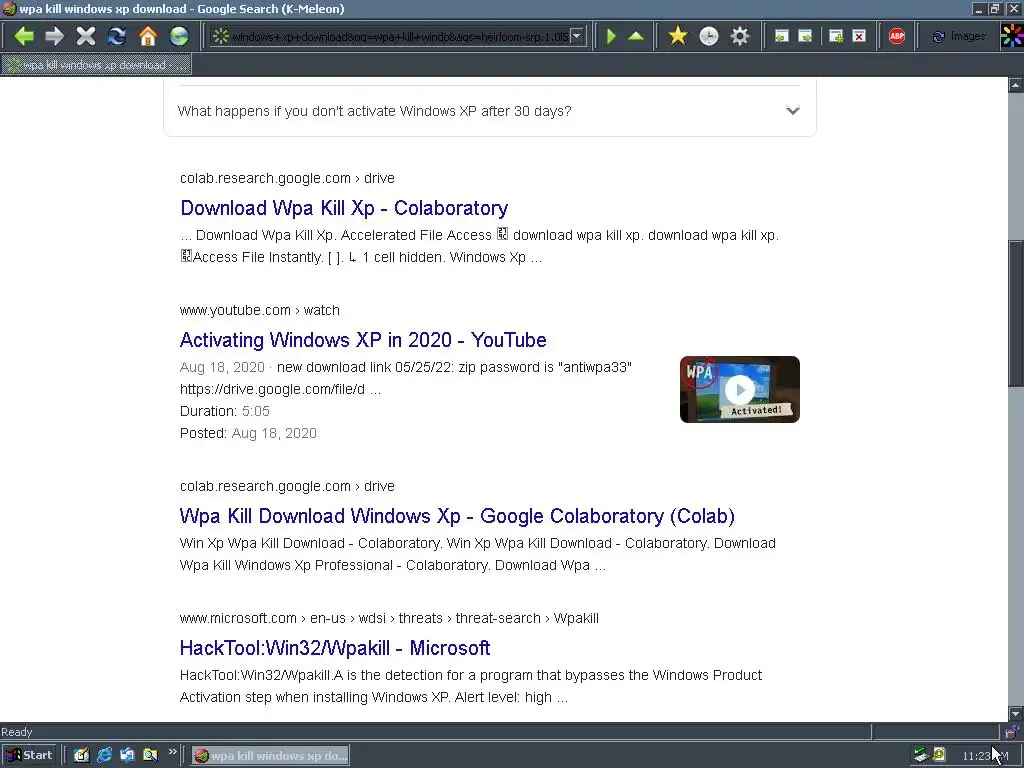This screenshot has height=768, width=1024.
Task: Click first 'colab.research.google.com › drive' breadcrumb above Download Wpa Kill Xp
Action: pos(287,178)
